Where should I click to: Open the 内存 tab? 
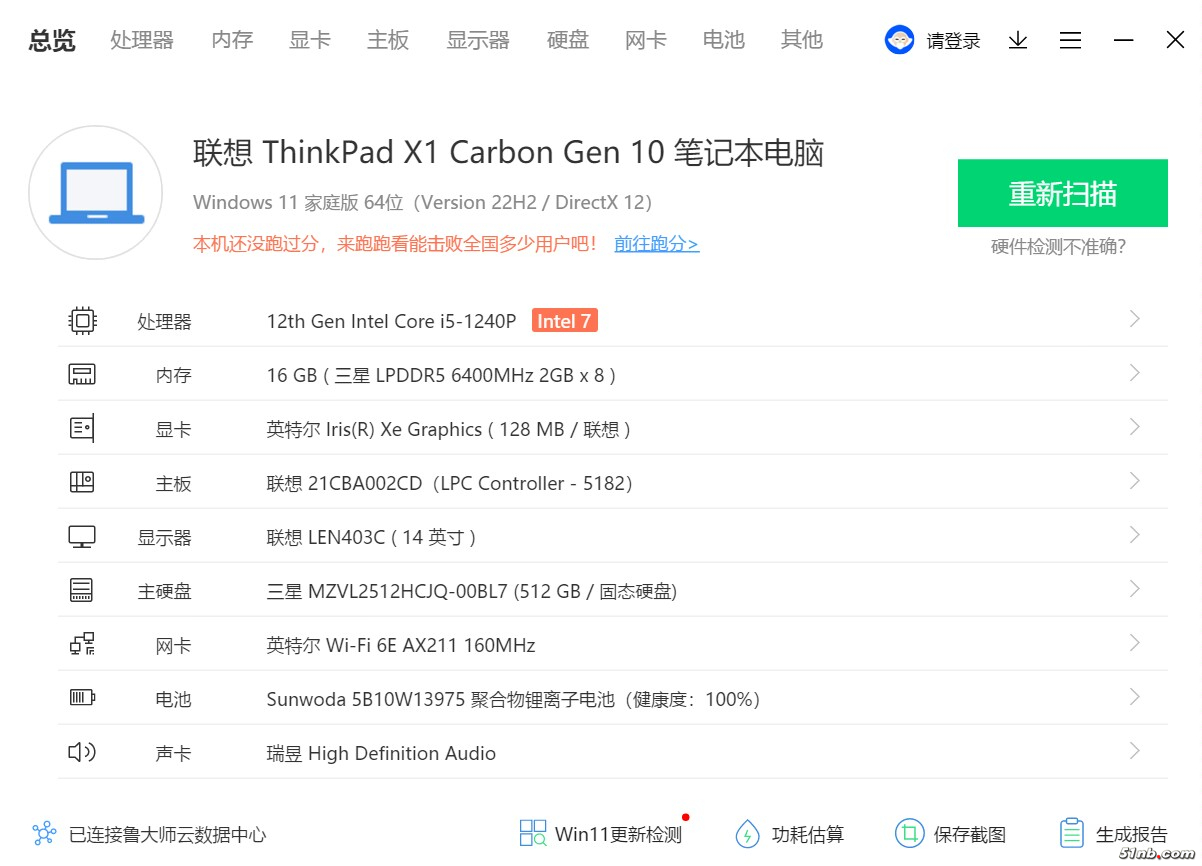coord(232,40)
